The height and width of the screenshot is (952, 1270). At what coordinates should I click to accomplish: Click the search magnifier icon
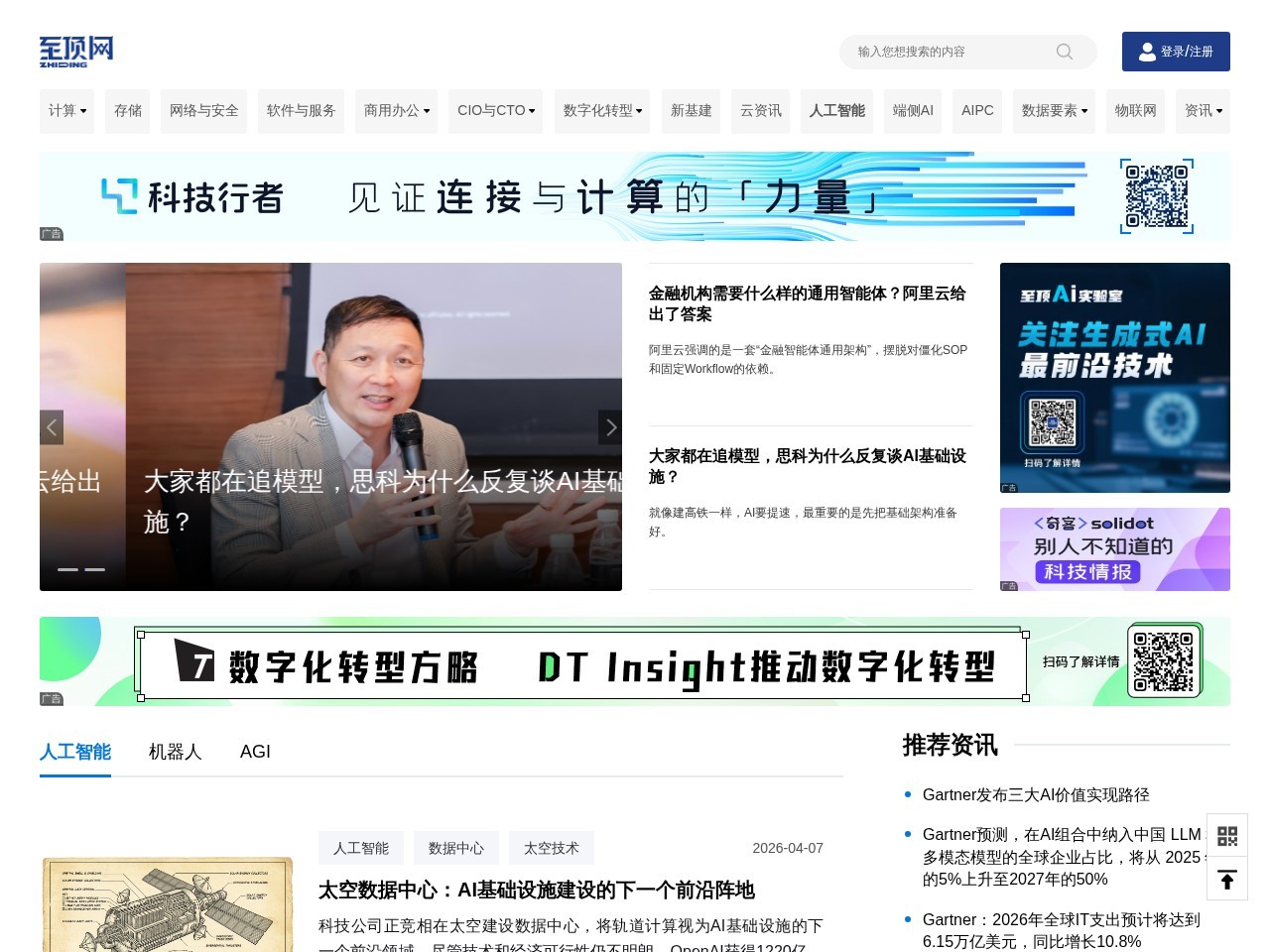point(1064,52)
